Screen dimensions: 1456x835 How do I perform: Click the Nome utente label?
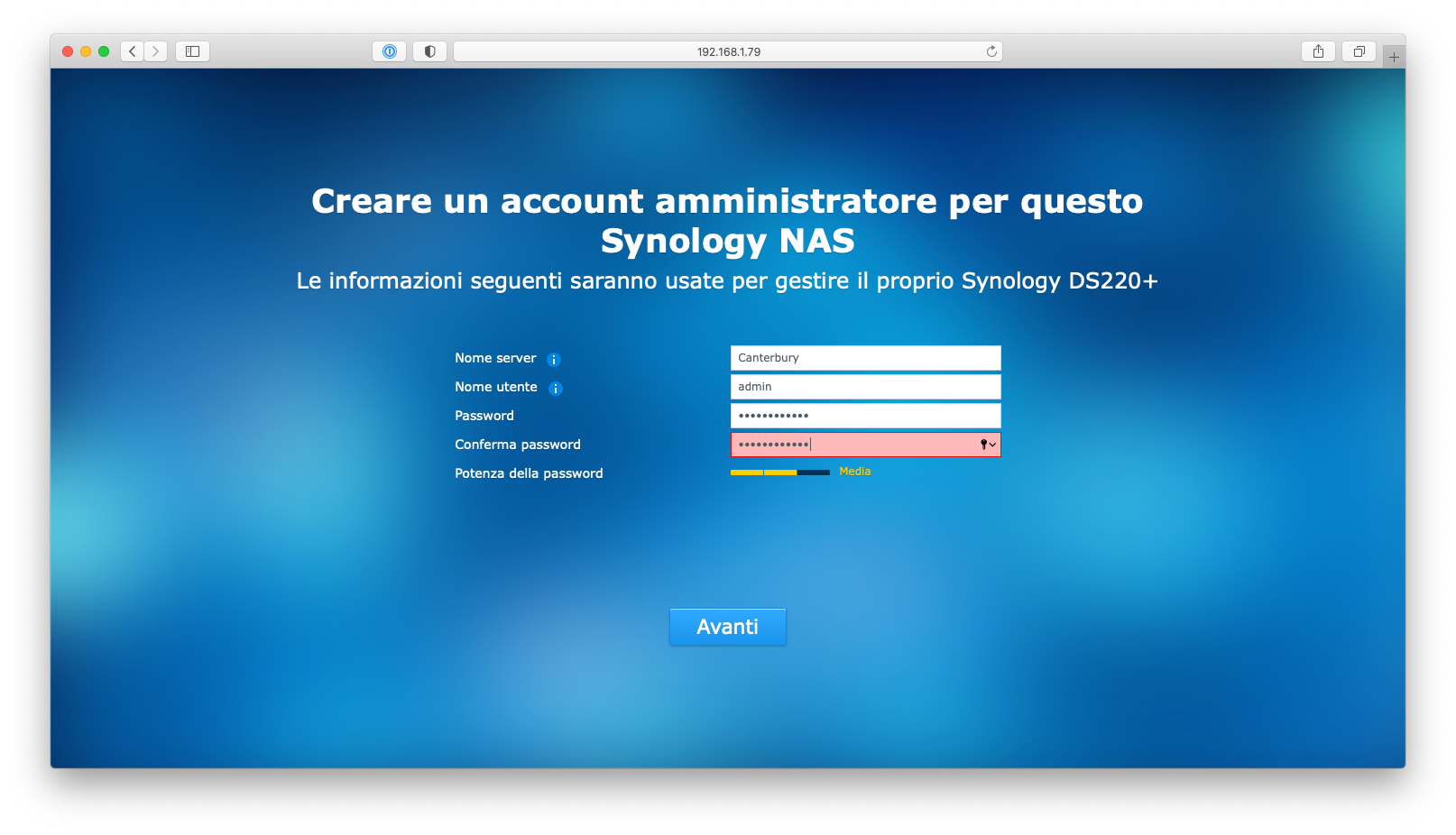(496, 387)
